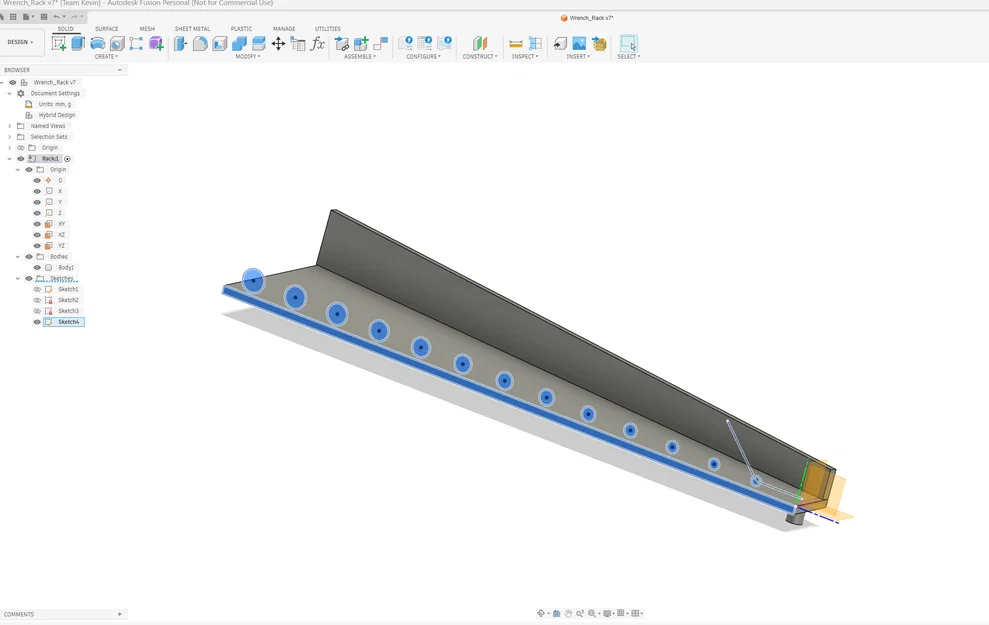
Task: Open the Modify dropdown menu
Action: (248, 57)
